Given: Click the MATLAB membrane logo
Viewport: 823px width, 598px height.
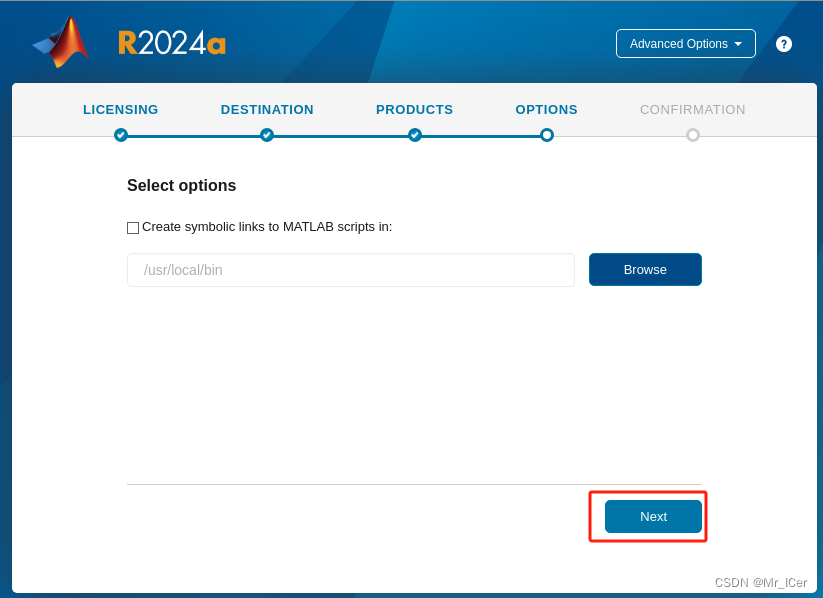Looking at the screenshot, I should (x=62, y=42).
